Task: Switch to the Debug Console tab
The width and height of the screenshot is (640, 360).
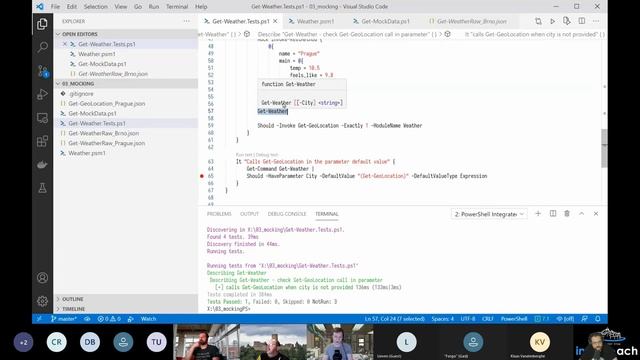Action: point(287,214)
